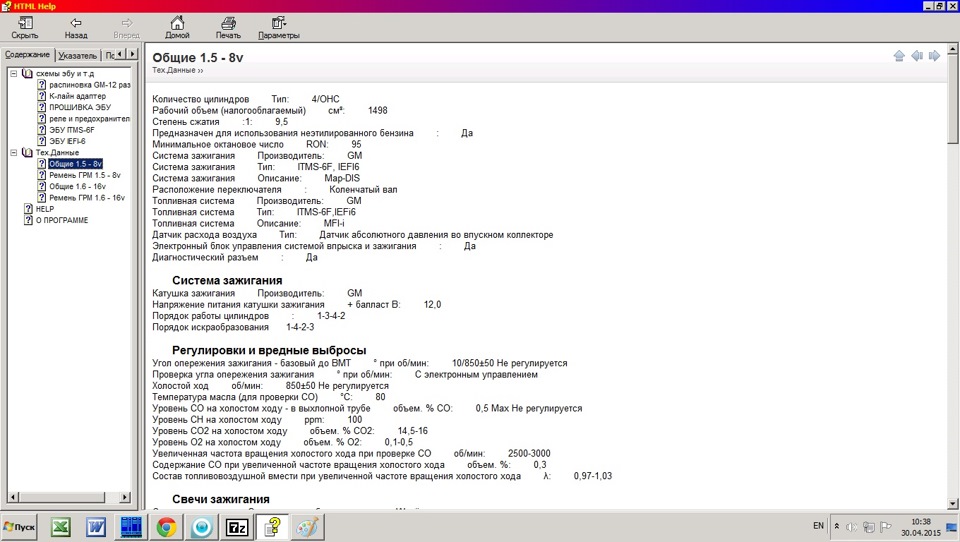Image resolution: width=960 pixels, height=542 pixels.
Task: Open the 'Ремень ГРМ 1.6 - 16v' topic
Action: [x=86, y=198]
